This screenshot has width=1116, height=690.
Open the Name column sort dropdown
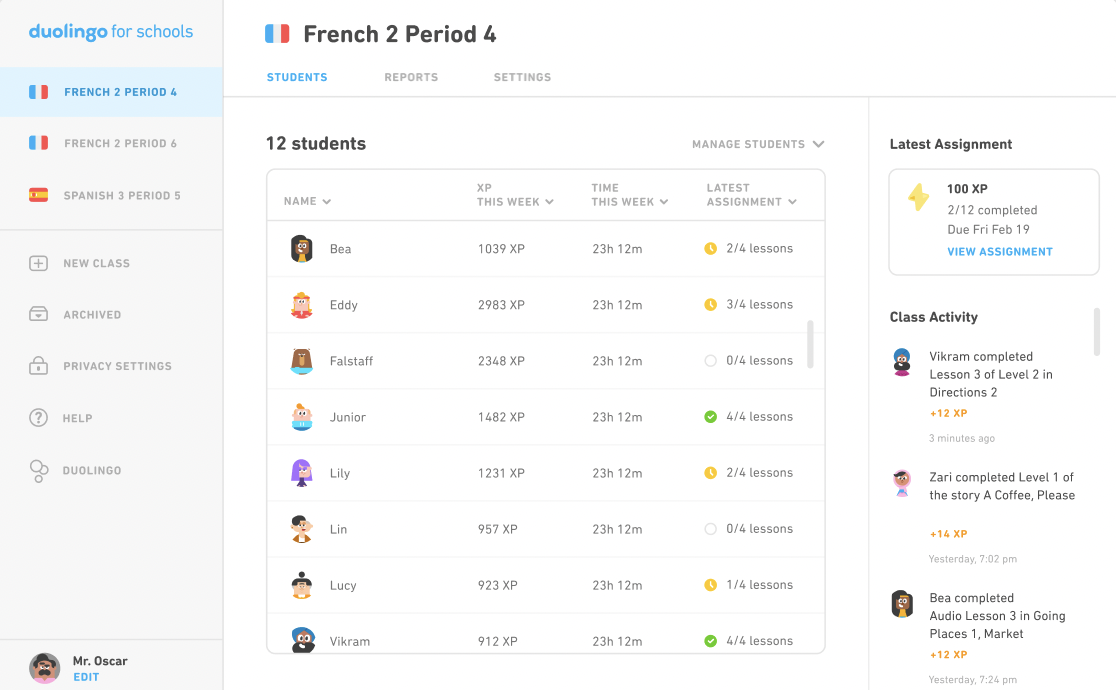point(306,200)
